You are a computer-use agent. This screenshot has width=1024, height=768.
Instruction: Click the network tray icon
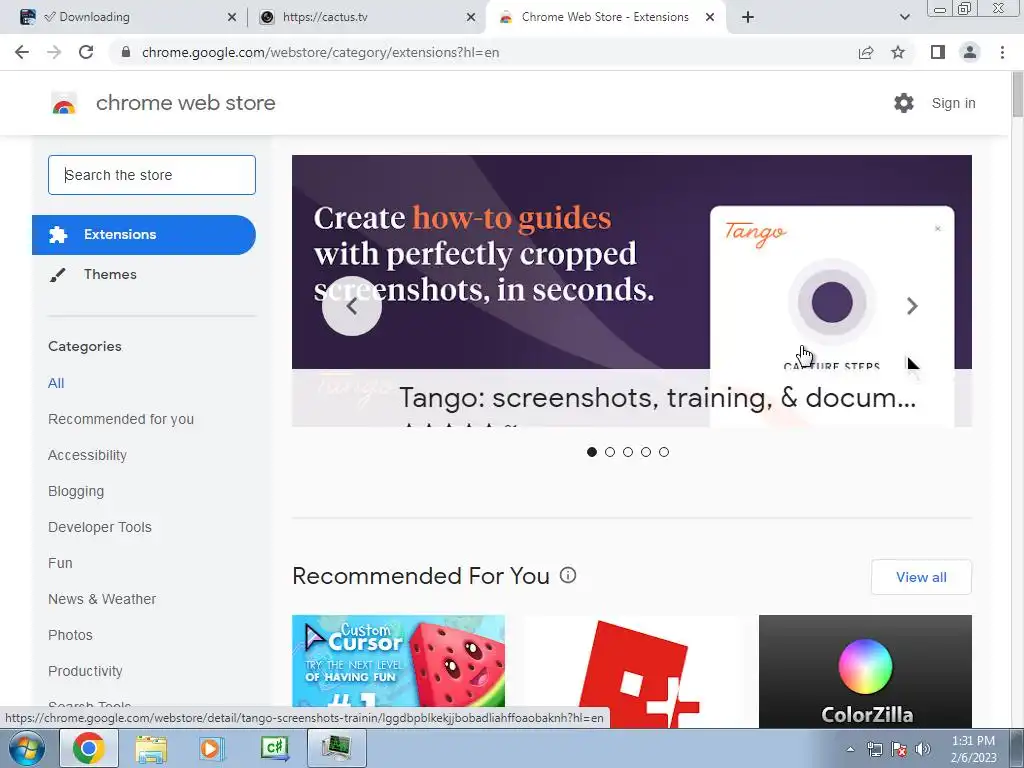point(874,749)
